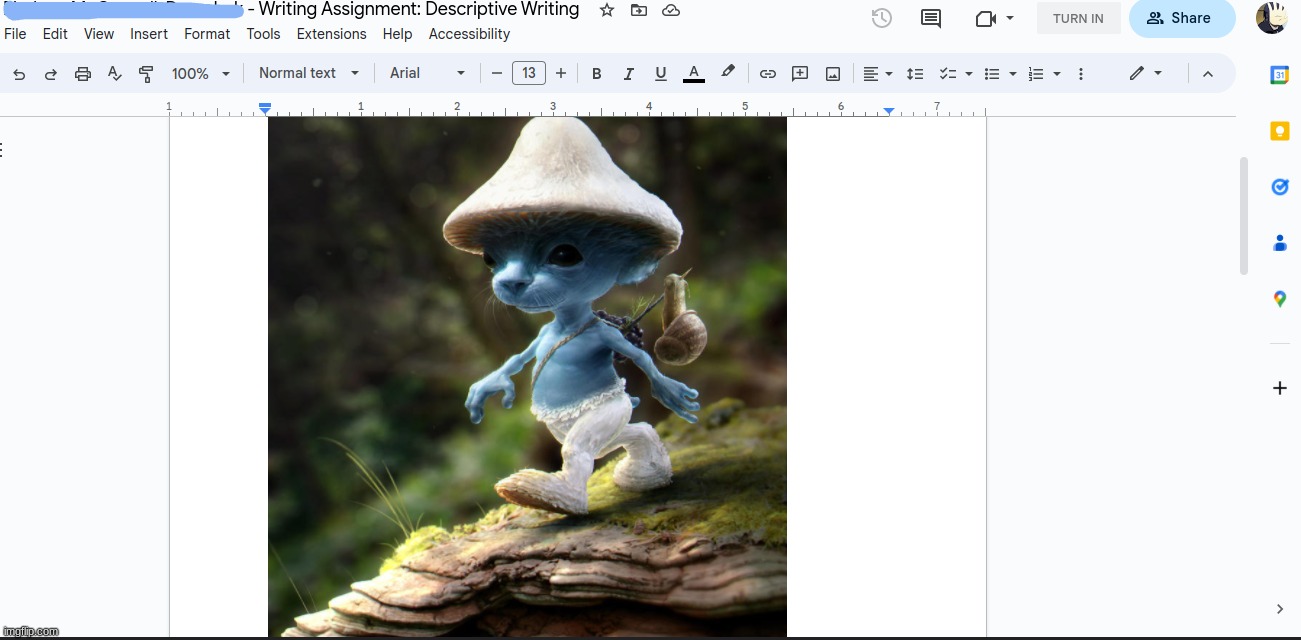Insert image using toolbar picture icon
Screen dimensions: 1301x640
(x=833, y=74)
